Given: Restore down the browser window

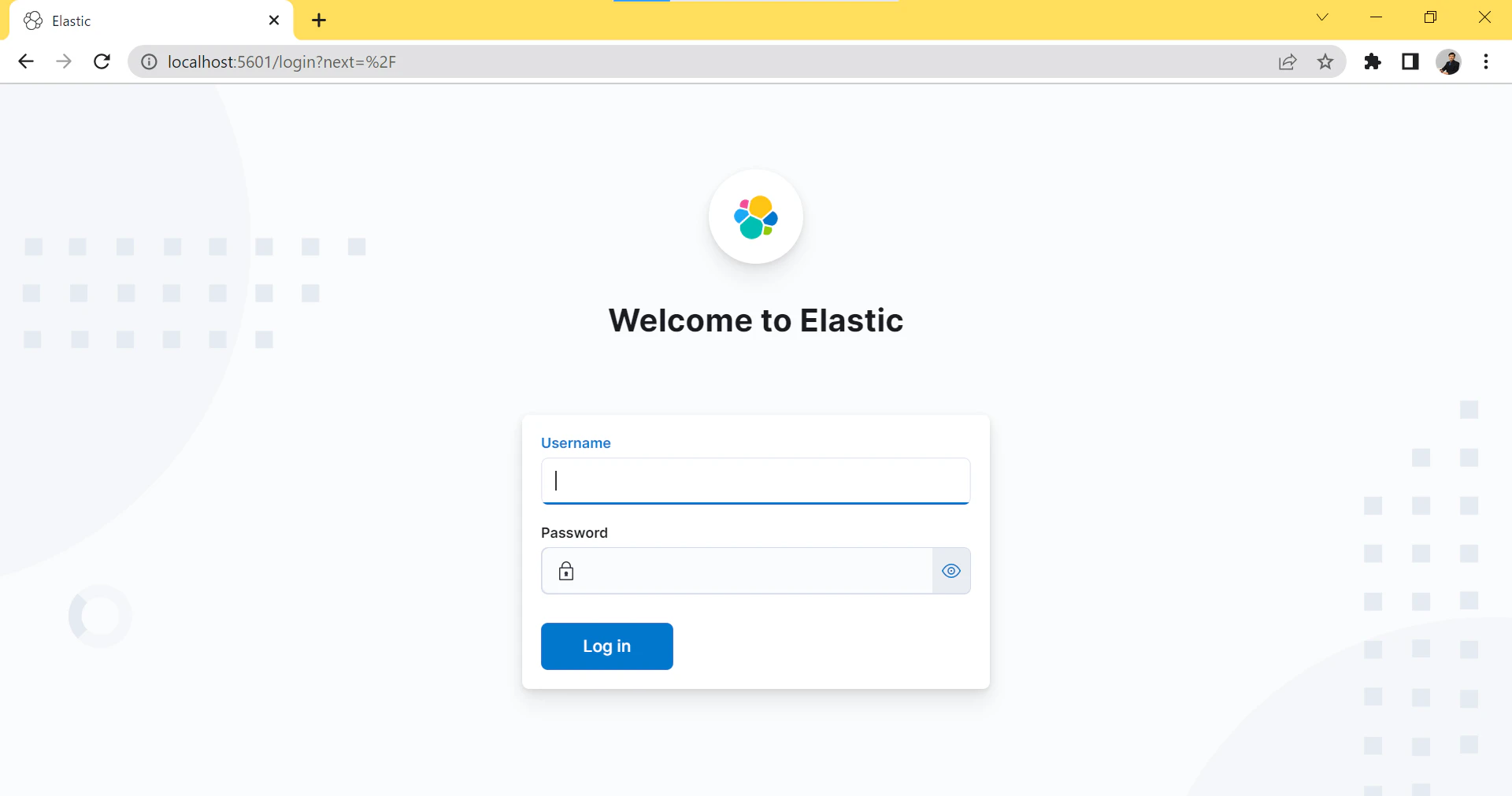Looking at the screenshot, I should [1430, 17].
